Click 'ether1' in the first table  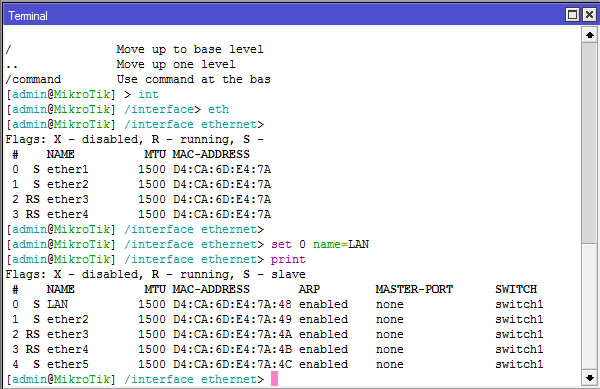pos(68,169)
